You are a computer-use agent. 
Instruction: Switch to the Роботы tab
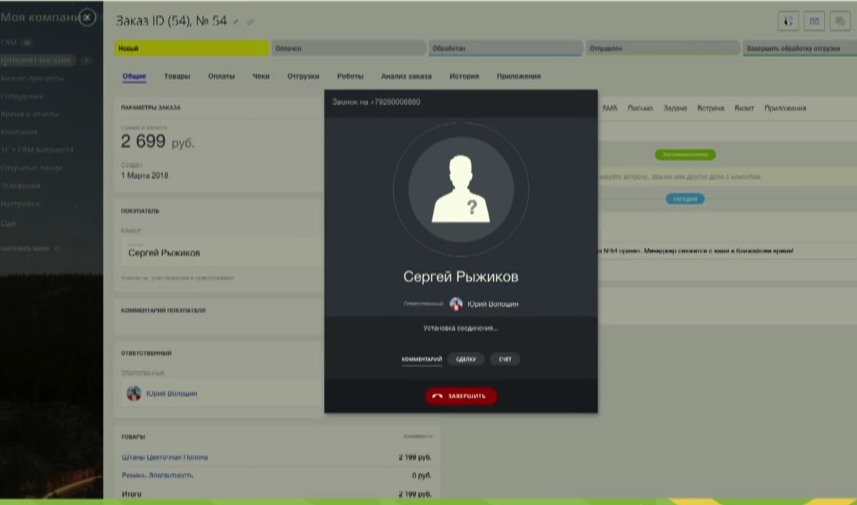pyautogui.click(x=350, y=76)
